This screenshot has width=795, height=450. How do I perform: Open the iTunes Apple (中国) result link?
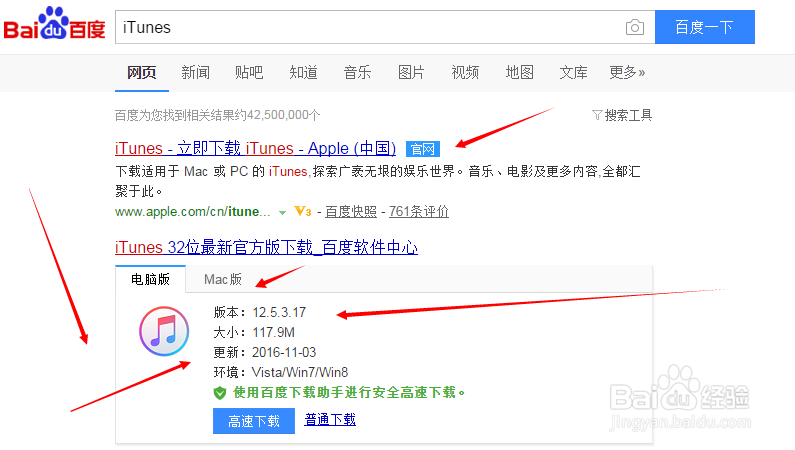point(256,148)
